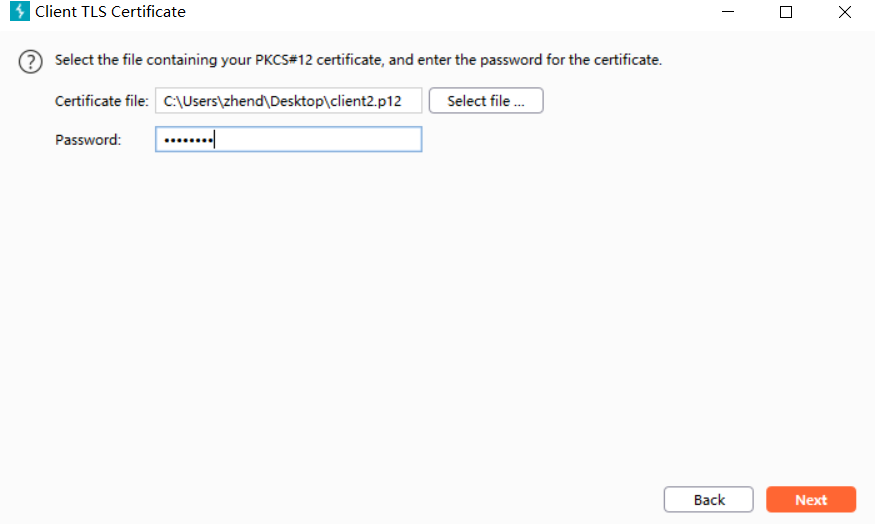
Task: Click the "Password:" label
Action: click(88, 140)
